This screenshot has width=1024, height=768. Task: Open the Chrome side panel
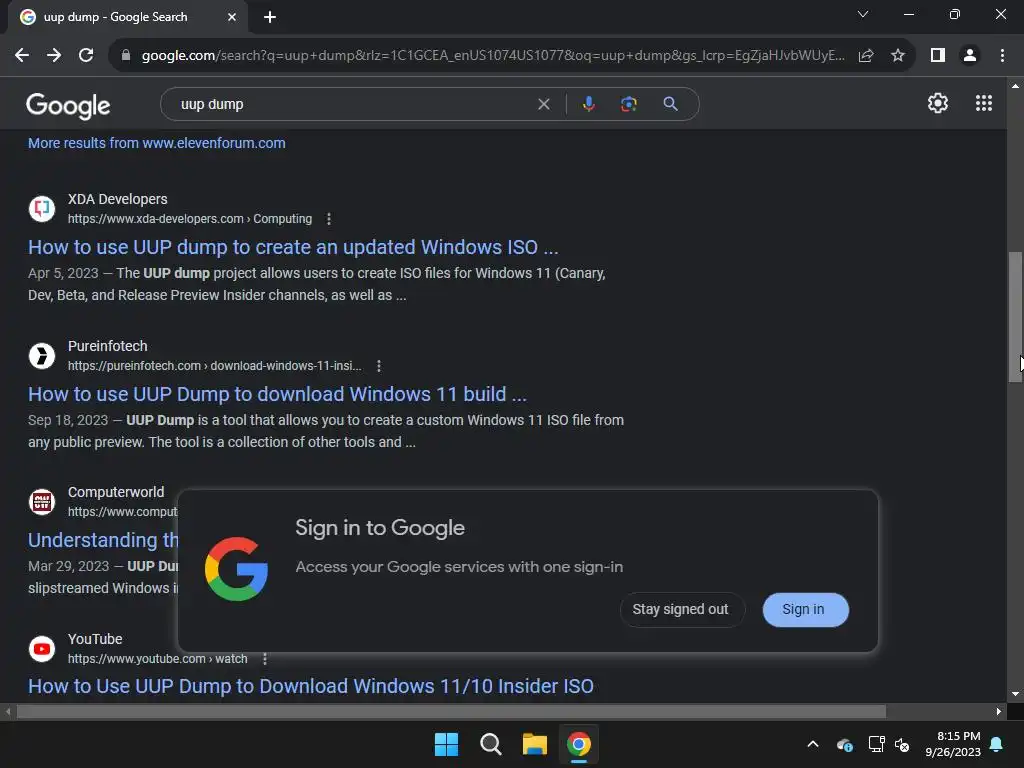tap(938, 56)
